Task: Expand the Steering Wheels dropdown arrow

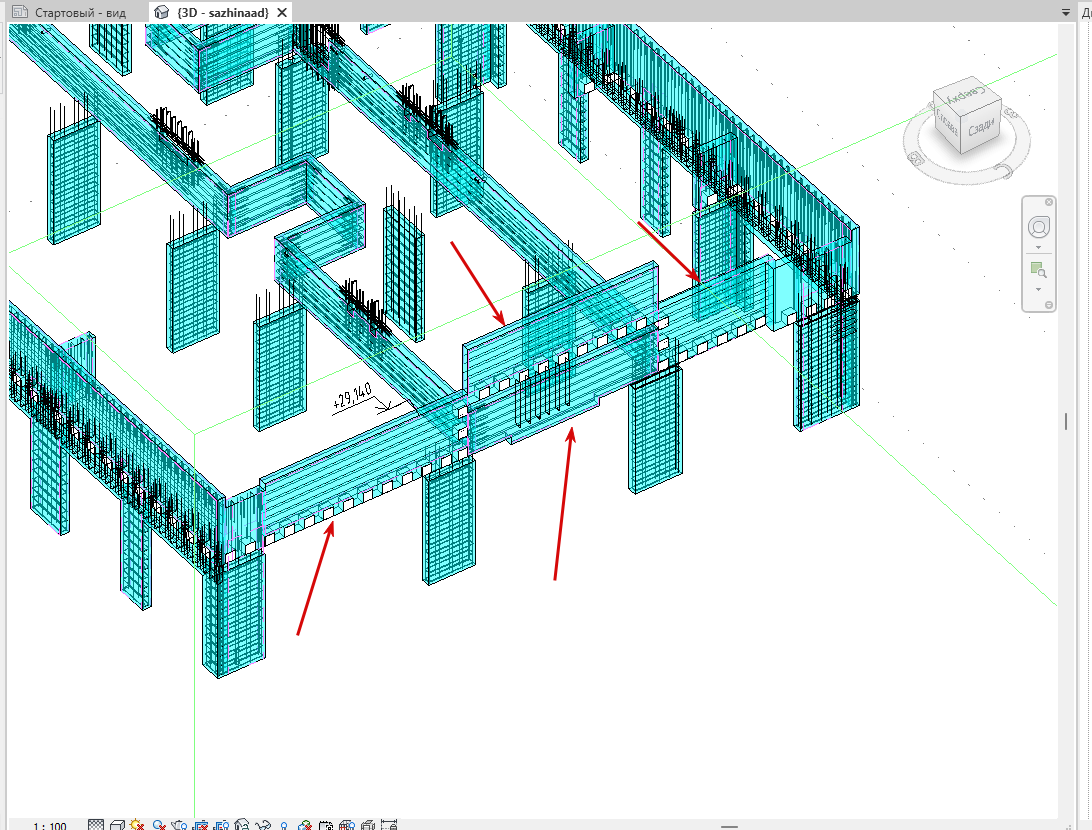Action: point(1038,247)
